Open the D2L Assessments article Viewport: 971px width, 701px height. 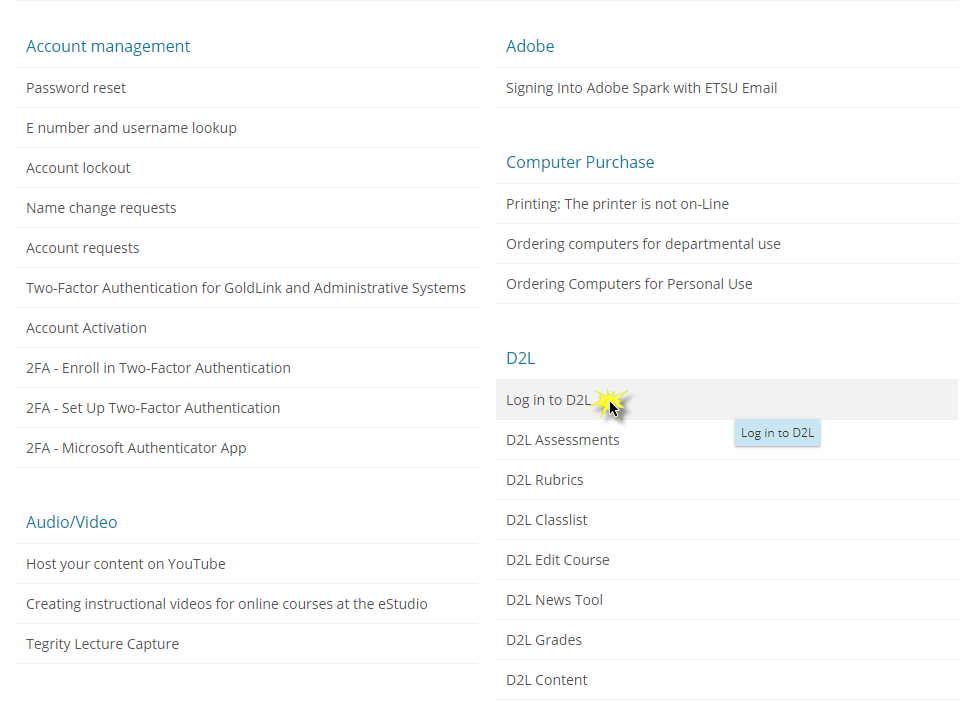point(562,440)
